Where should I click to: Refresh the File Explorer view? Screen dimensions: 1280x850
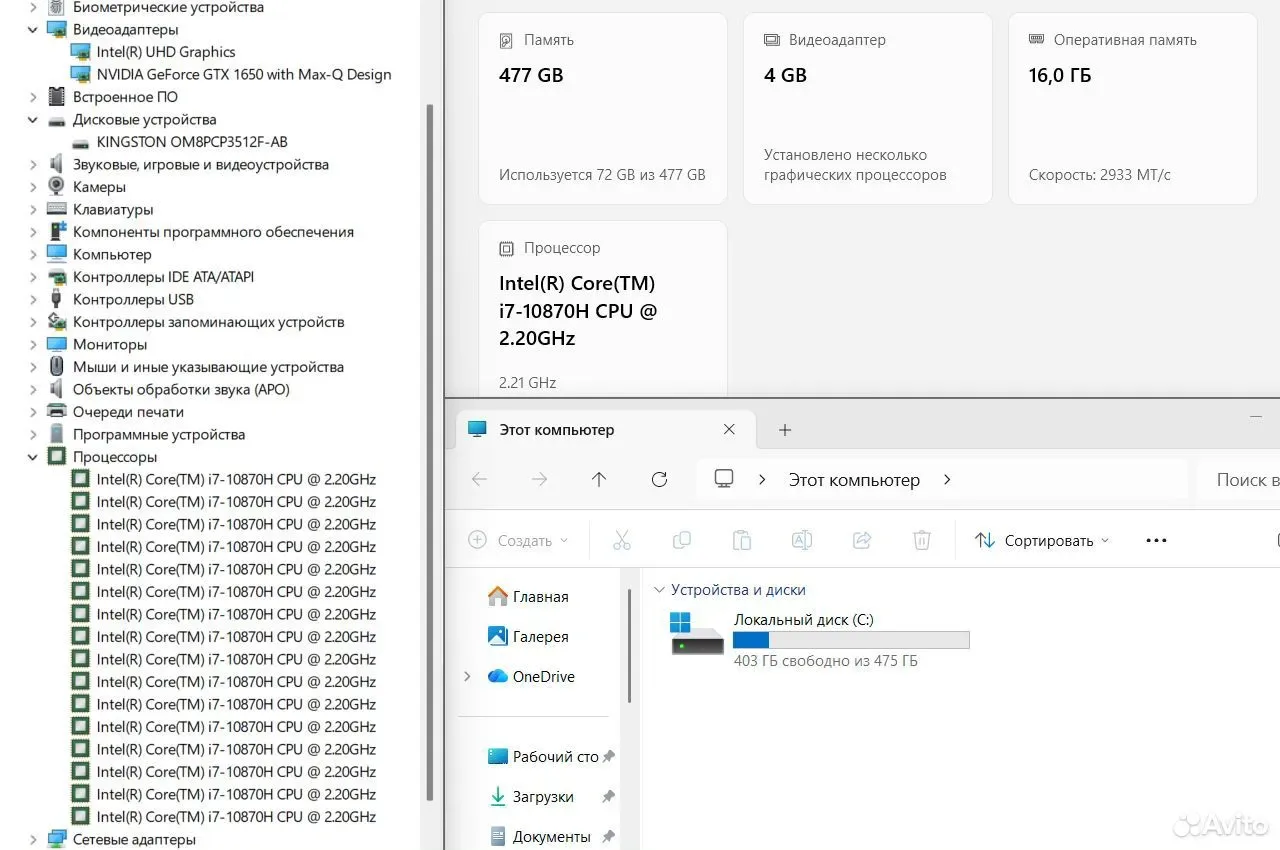pos(659,480)
